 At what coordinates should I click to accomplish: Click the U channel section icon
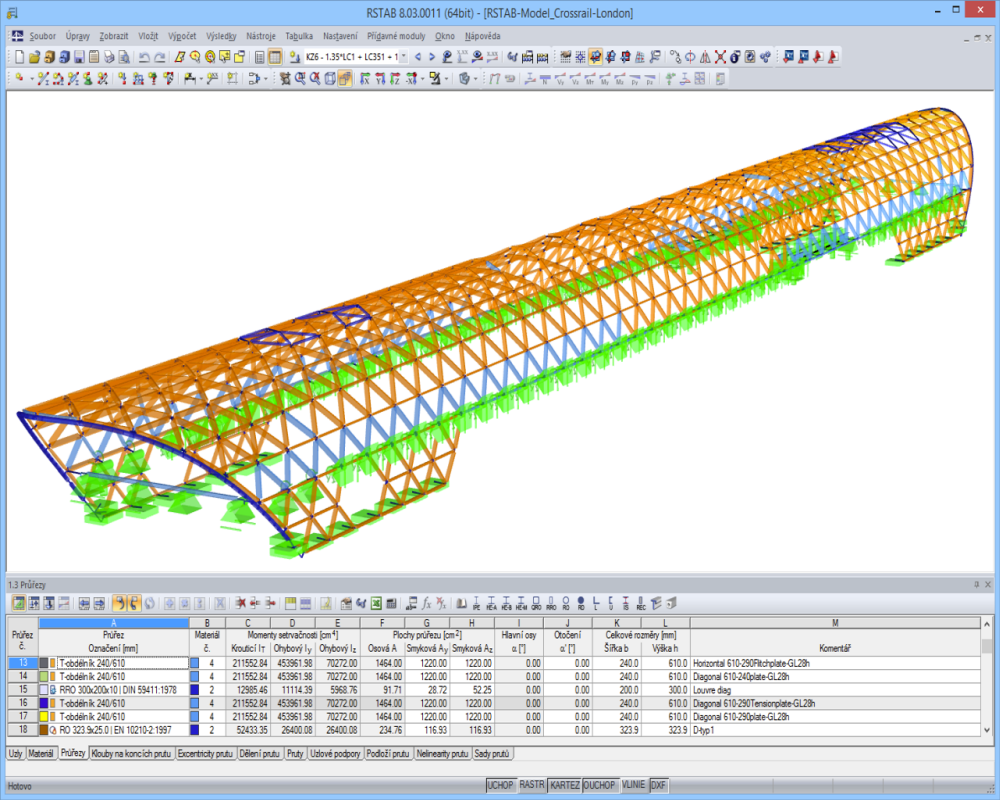tap(611, 603)
